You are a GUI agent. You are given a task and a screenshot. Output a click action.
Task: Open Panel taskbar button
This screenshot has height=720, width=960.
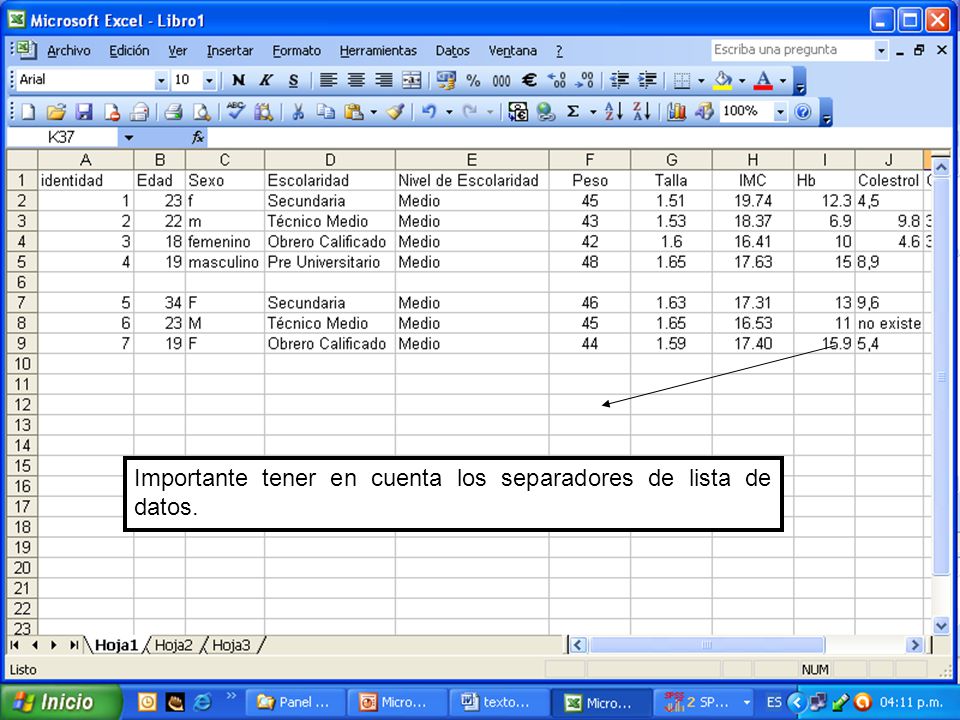294,702
